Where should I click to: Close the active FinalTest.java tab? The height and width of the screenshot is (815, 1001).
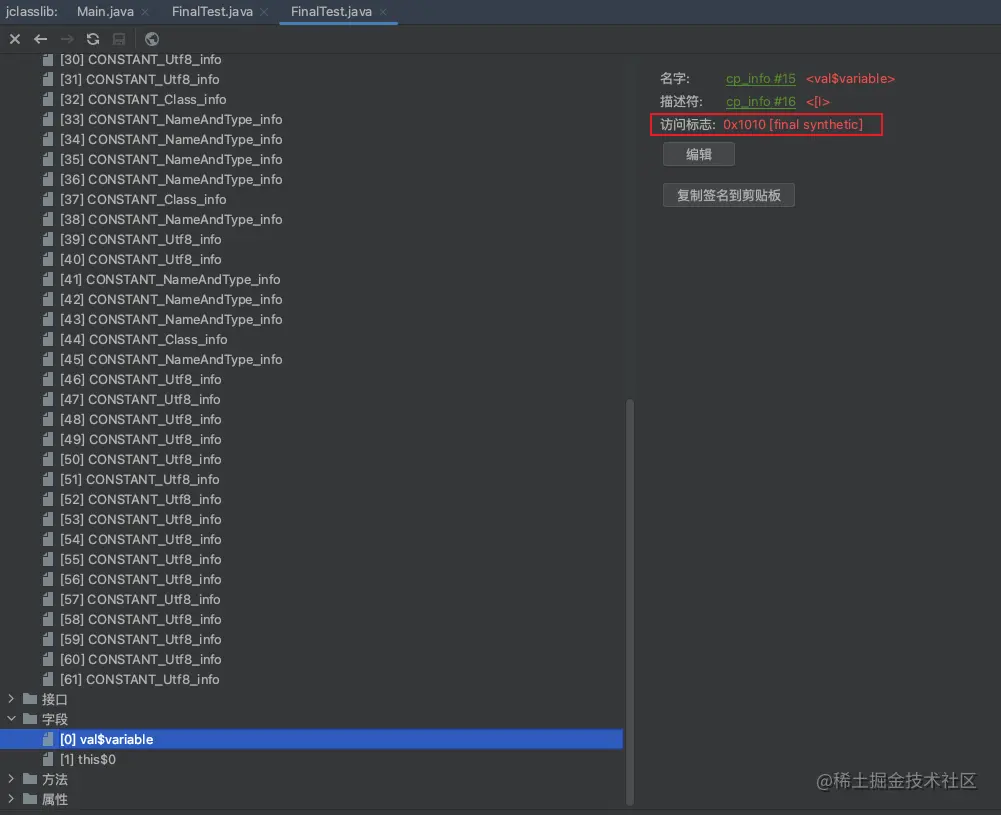383,12
